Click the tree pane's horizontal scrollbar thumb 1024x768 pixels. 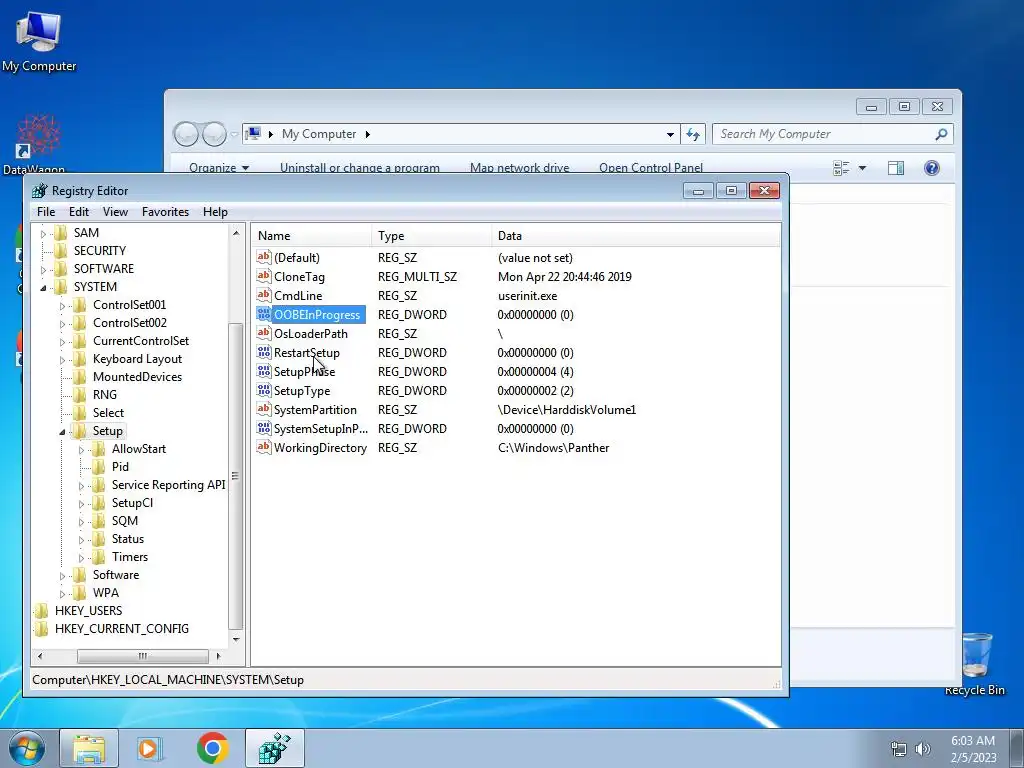click(142, 656)
